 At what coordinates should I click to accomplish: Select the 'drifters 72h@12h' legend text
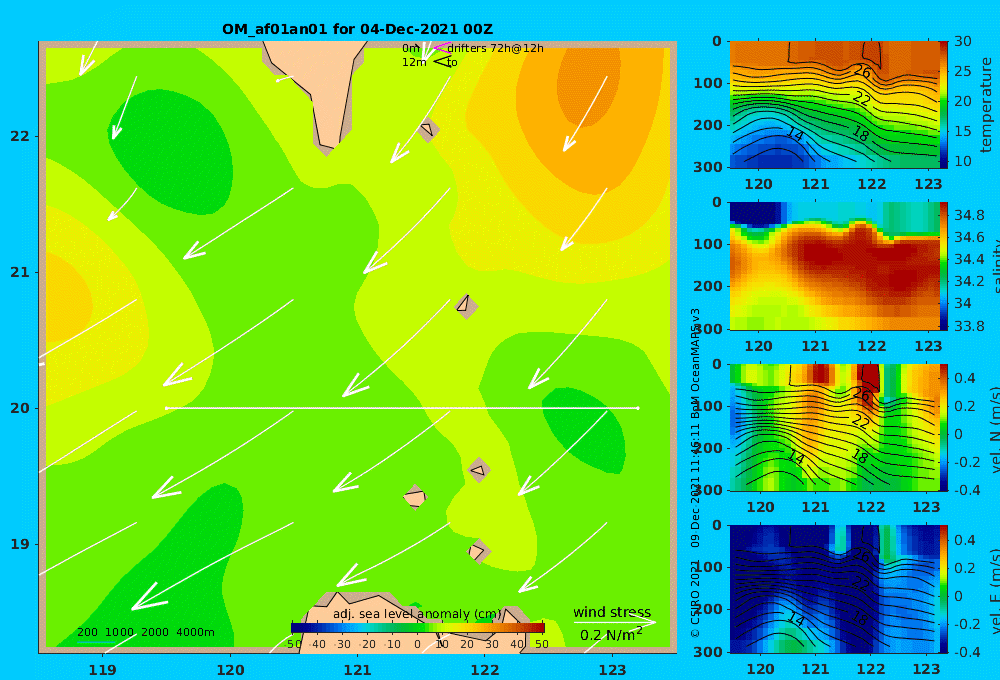tap(496, 48)
